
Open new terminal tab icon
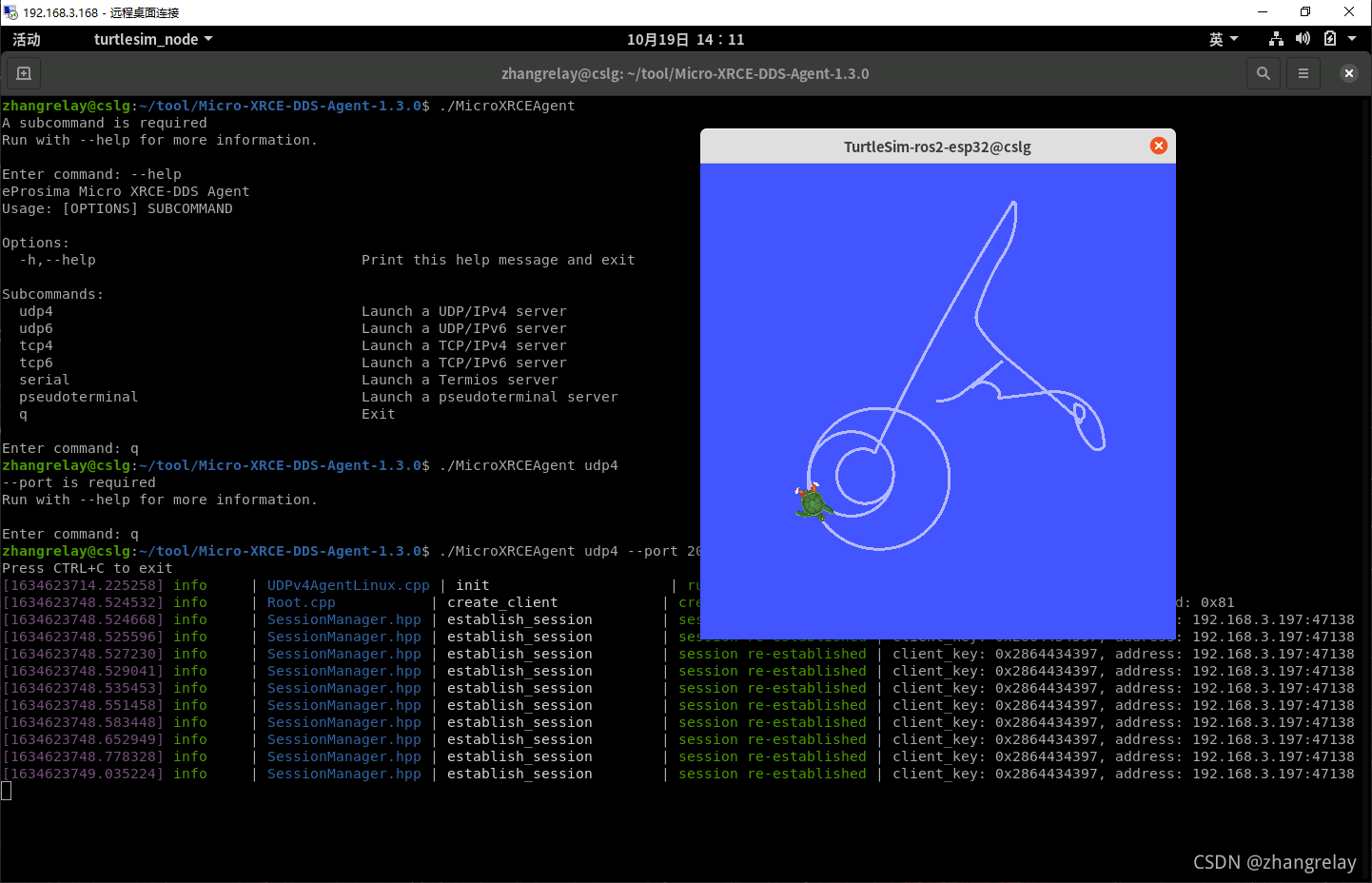click(24, 73)
